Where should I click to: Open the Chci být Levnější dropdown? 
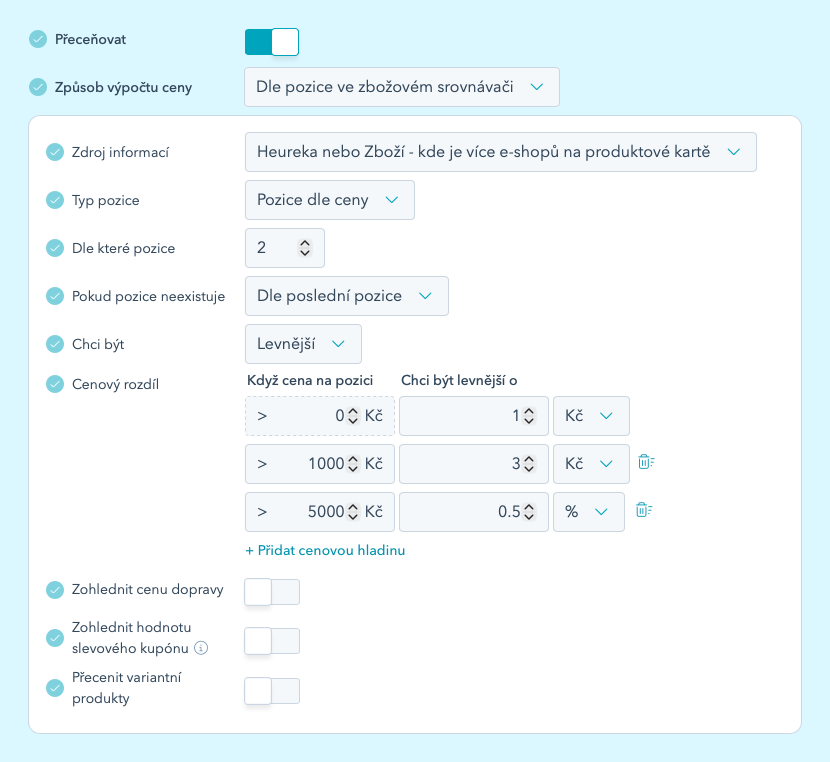(x=303, y=344)
